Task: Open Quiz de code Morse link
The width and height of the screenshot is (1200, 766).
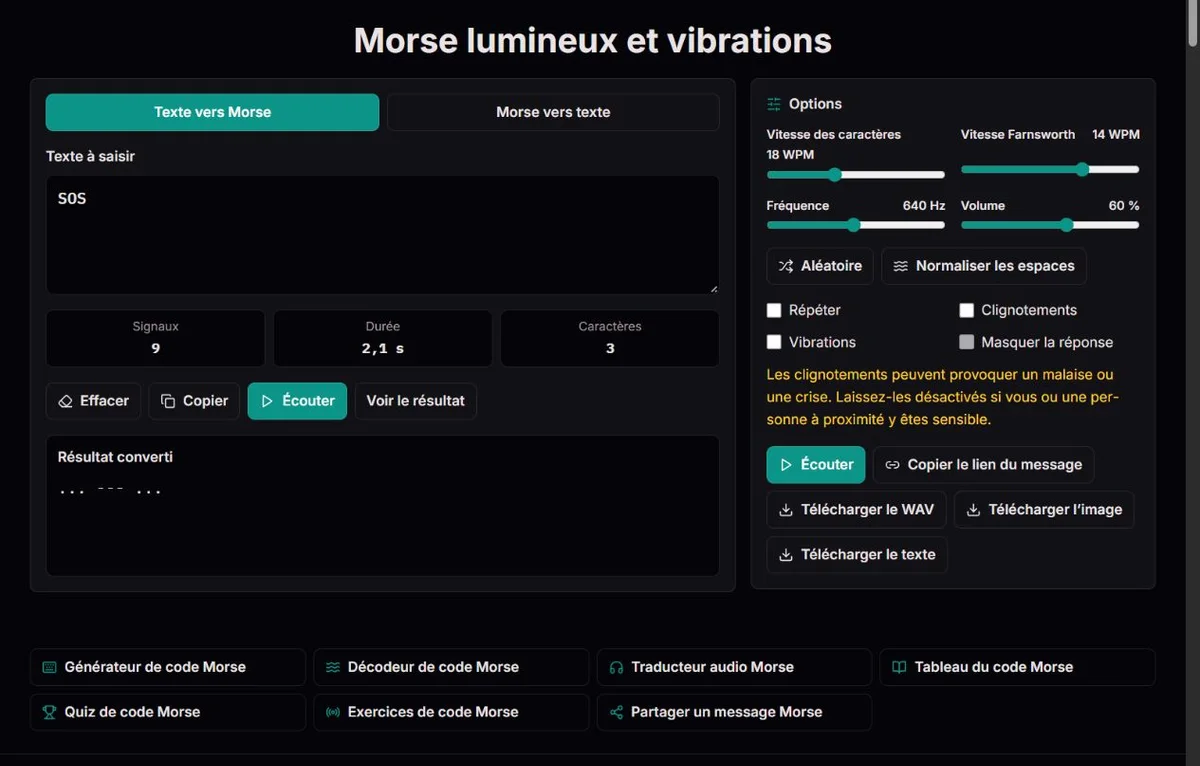Action: (x=168, y=712)
